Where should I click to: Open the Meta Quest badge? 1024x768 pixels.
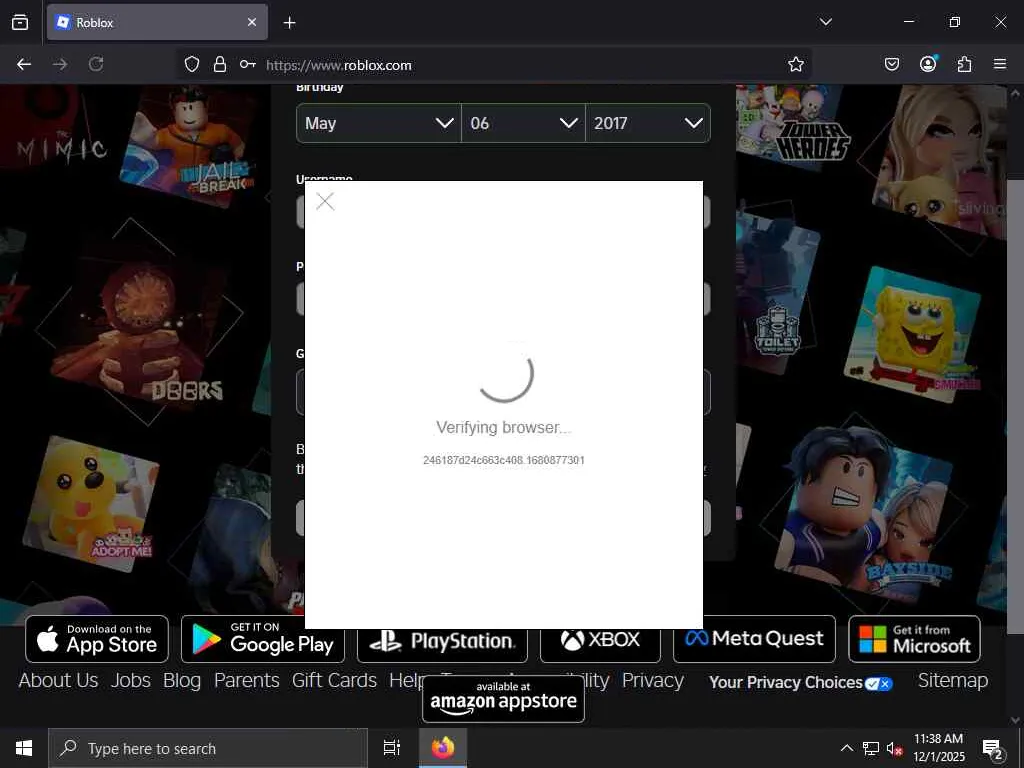(x=754, y=639)
